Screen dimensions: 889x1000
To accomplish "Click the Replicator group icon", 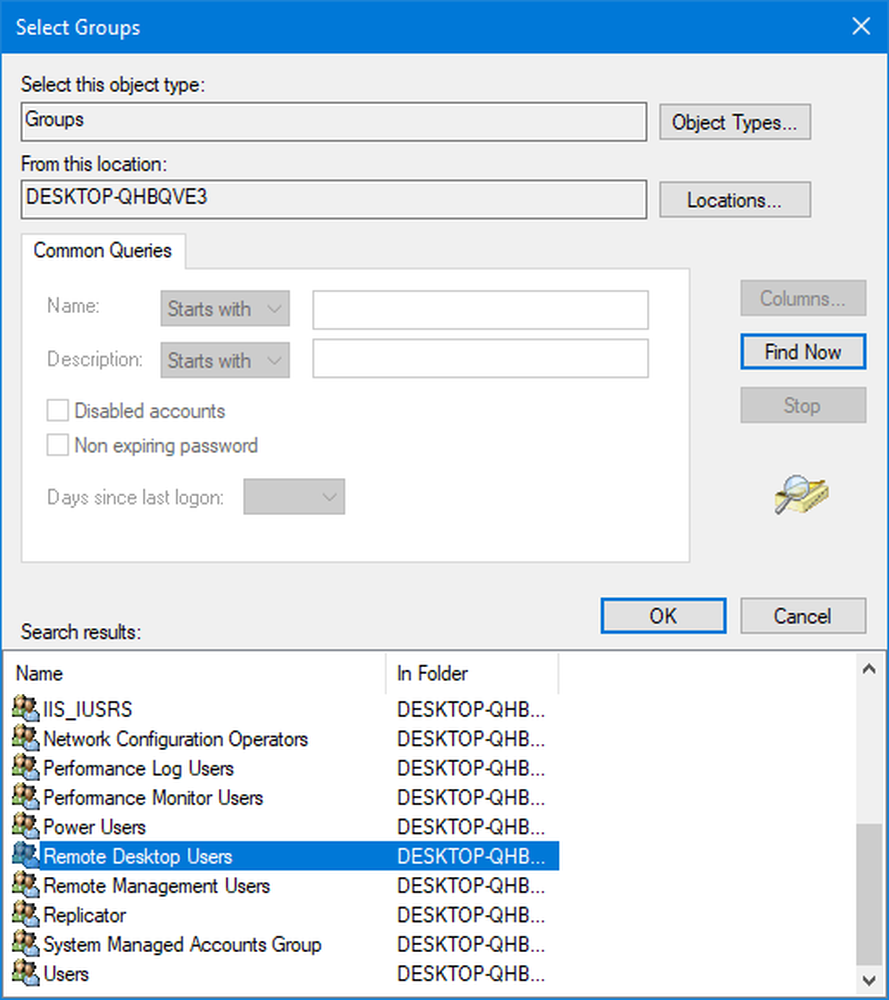I will coord(25,915).
